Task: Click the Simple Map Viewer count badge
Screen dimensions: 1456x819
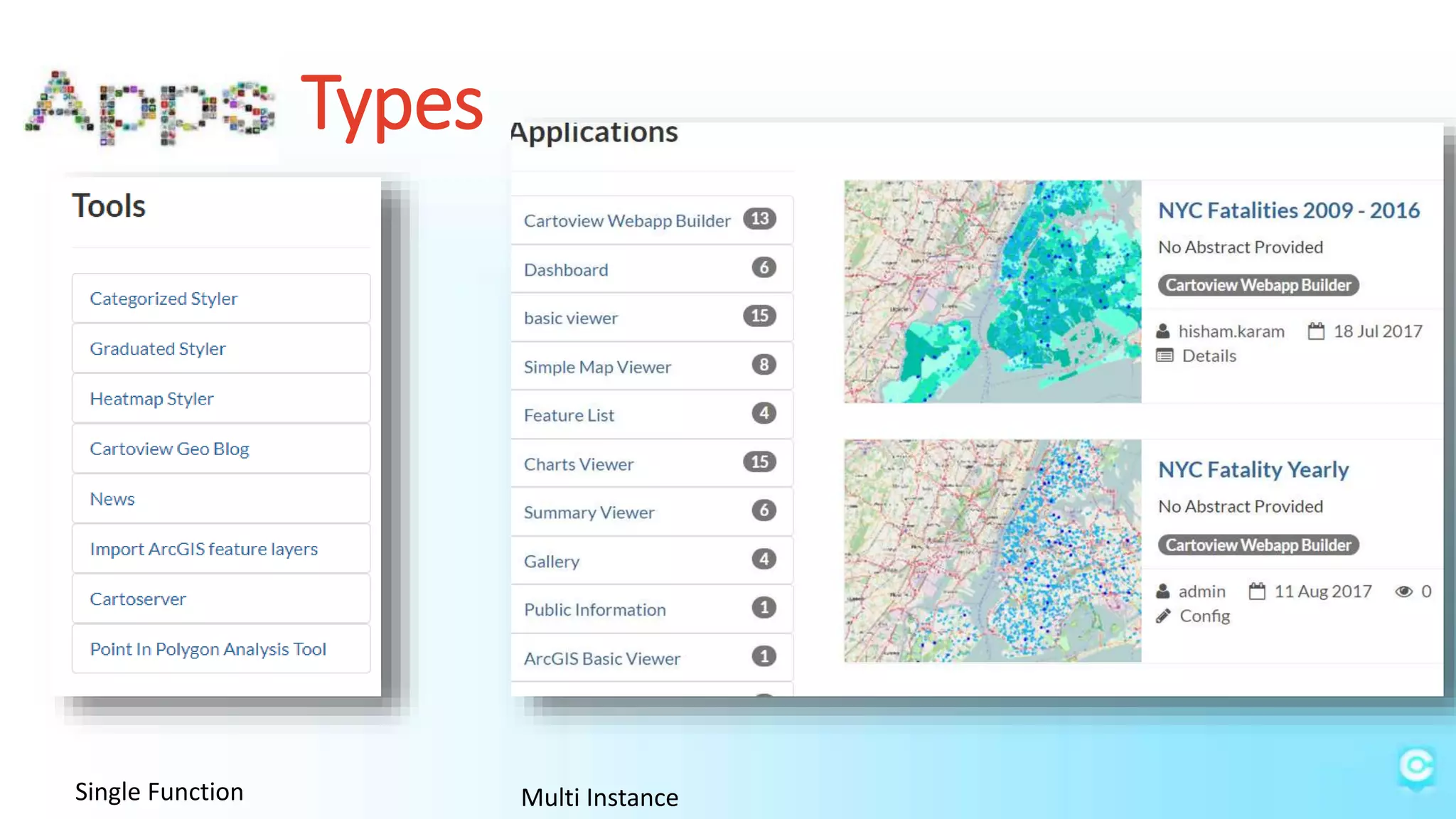Action: click(x=764, y=365)
